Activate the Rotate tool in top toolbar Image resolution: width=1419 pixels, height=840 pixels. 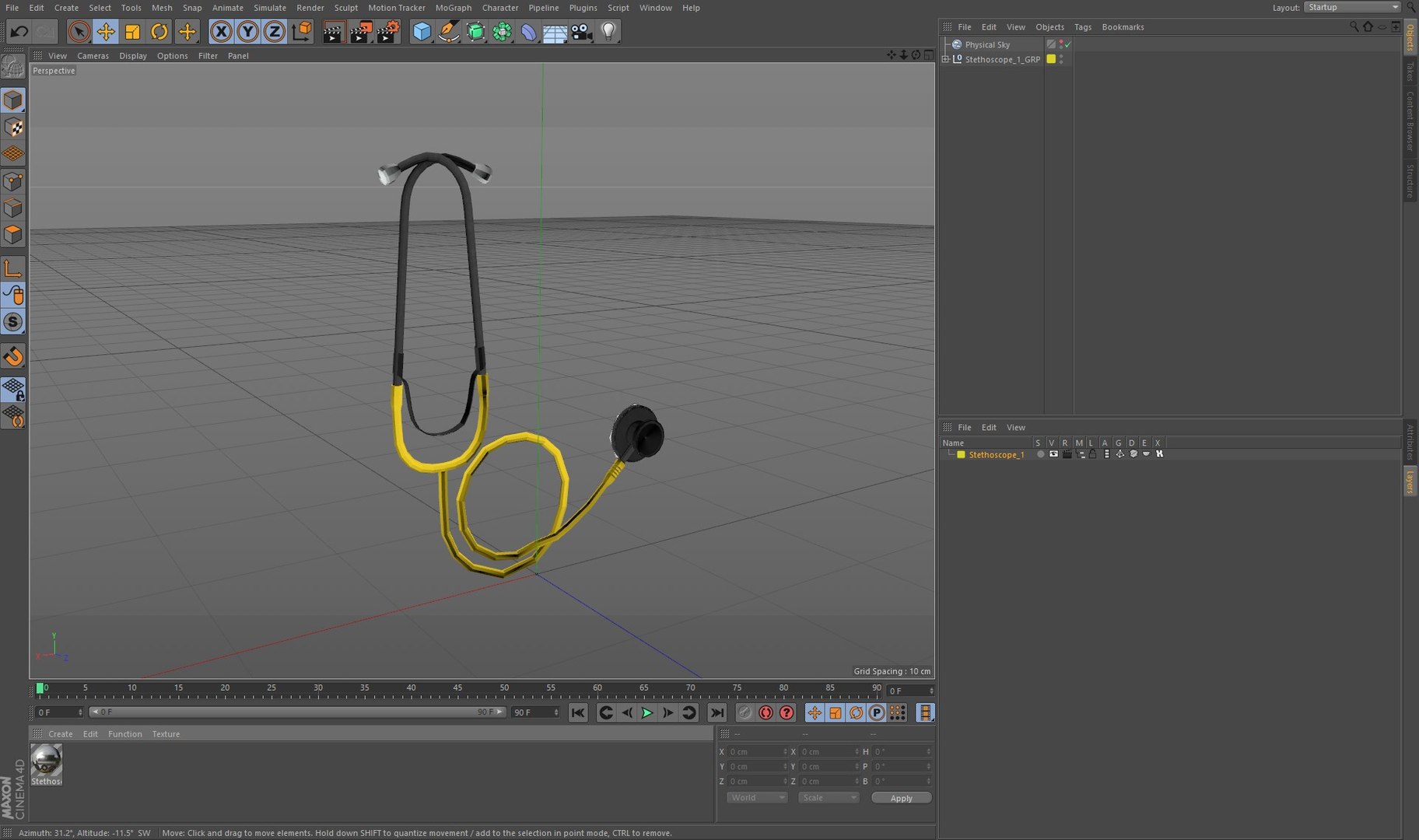pos(159,32)
